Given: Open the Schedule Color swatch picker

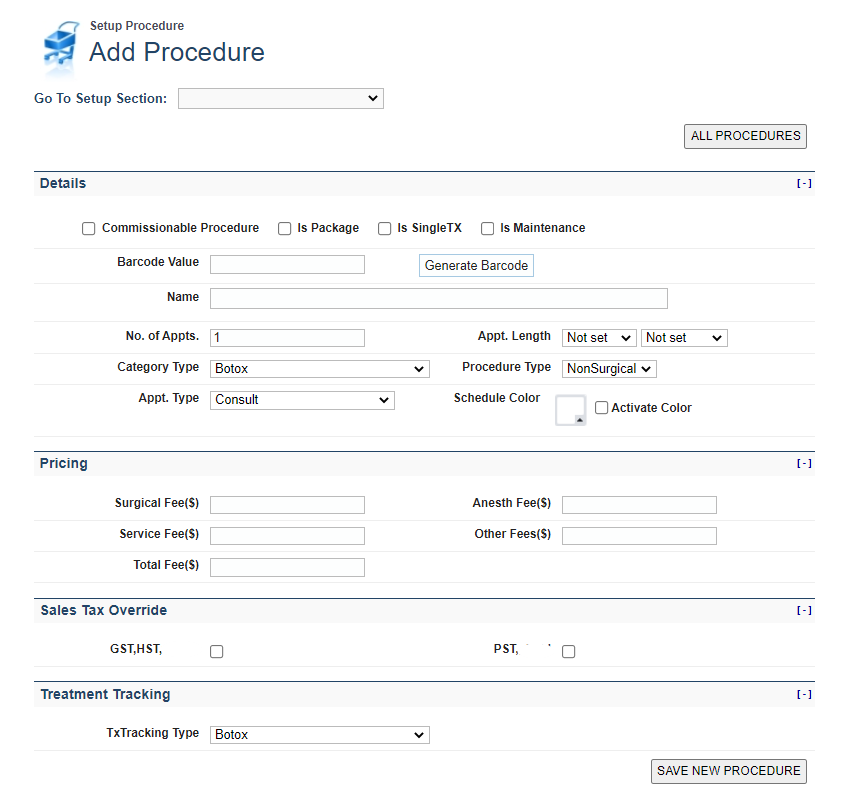Looking at the screenshot, I should tap(570, 410).
